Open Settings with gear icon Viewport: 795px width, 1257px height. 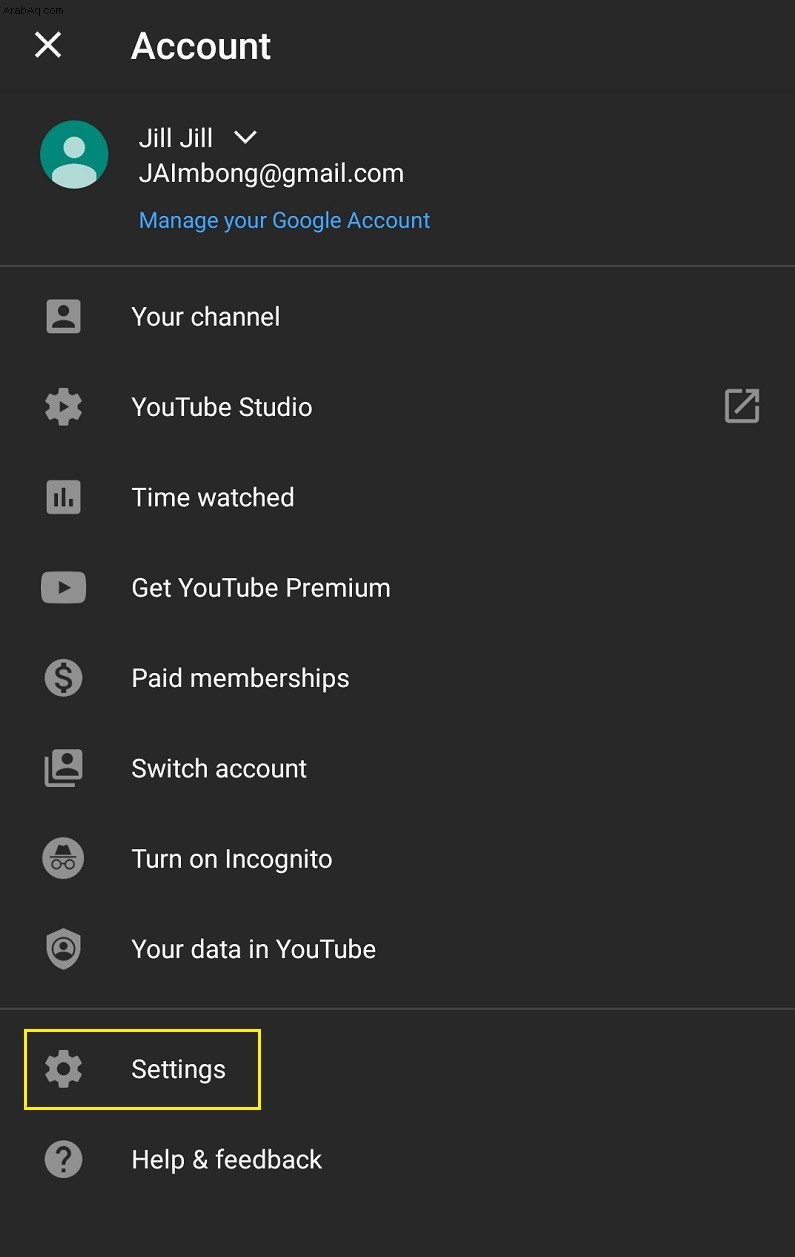tap(64, 1069)
